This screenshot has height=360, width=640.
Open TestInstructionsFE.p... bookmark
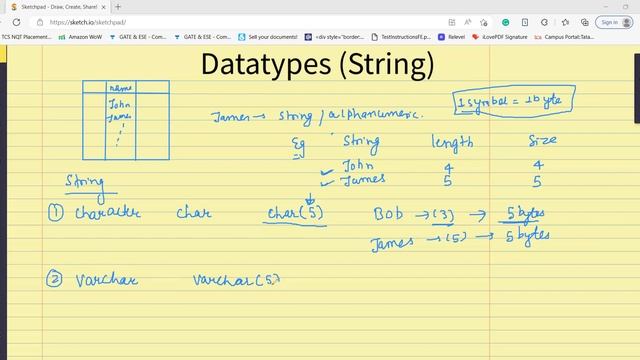tap(401, 37)
